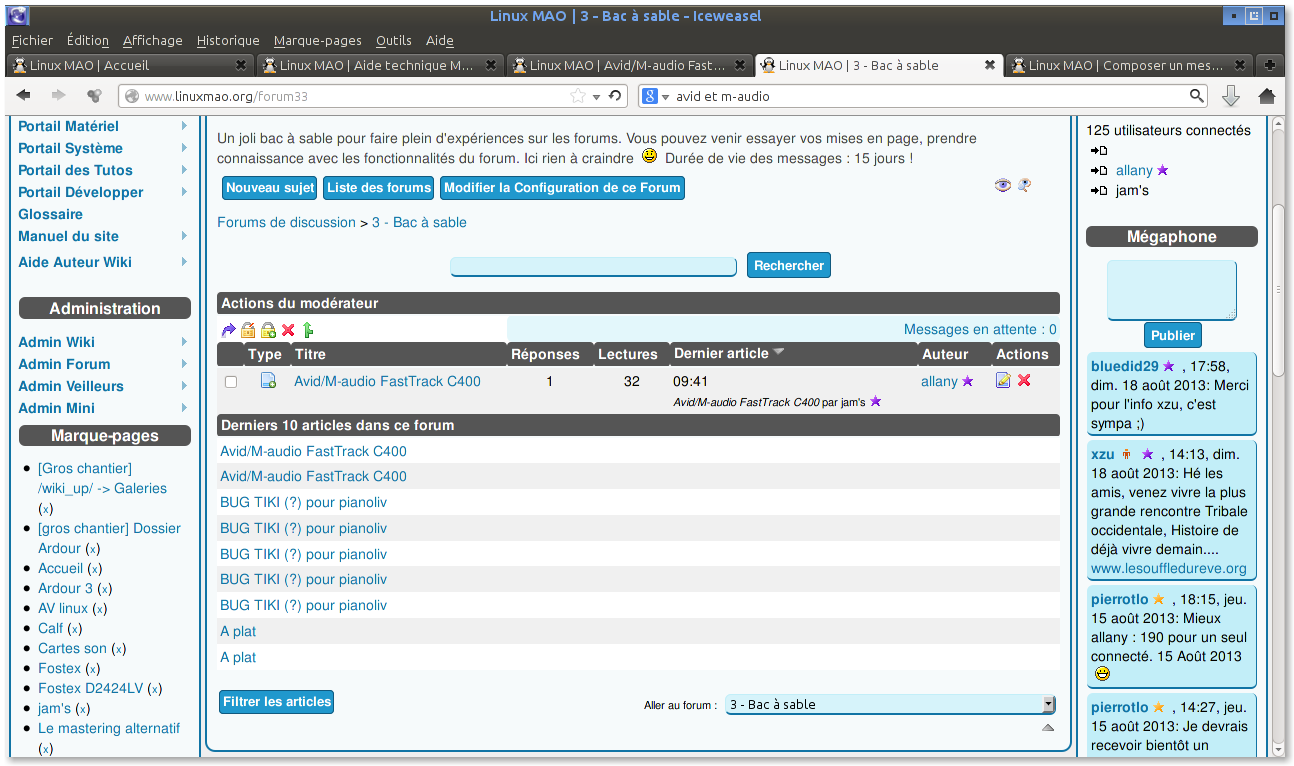This screenshot has height=766, width=1294.
Task: Click the lock topics padlock icon
Action: (249, 330)
